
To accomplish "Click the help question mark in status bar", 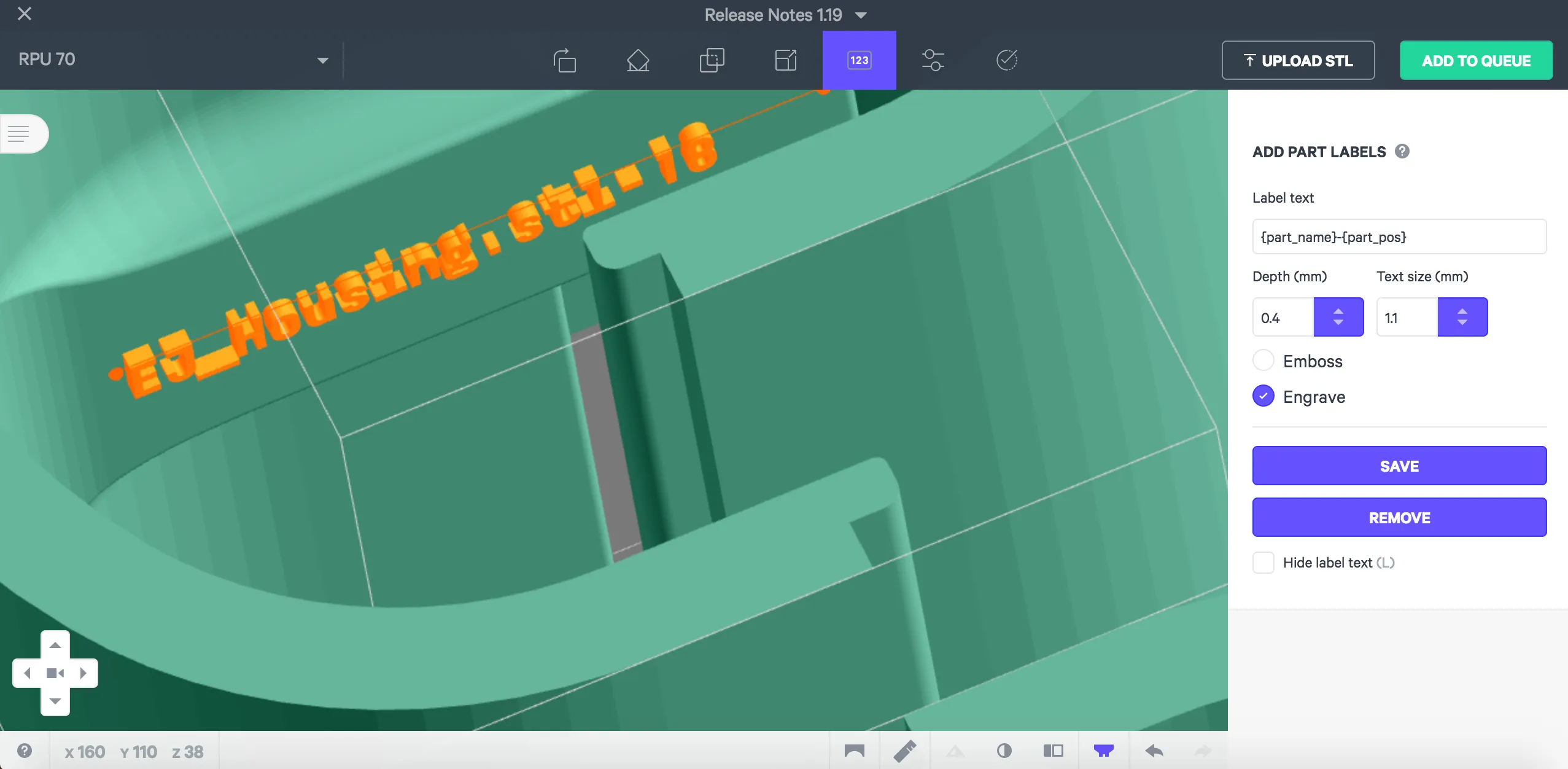I will coord(25,750).
